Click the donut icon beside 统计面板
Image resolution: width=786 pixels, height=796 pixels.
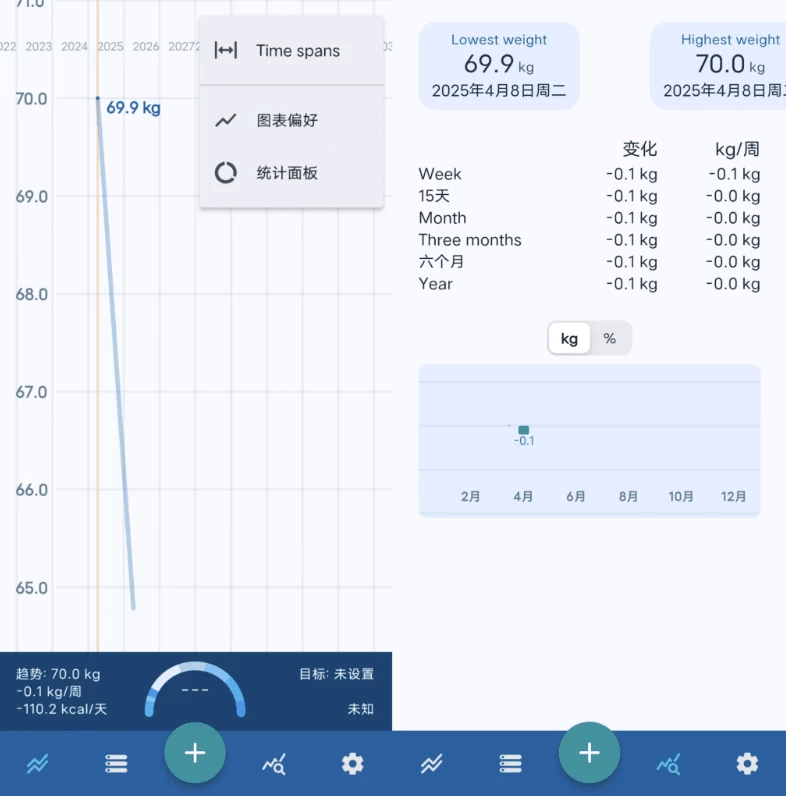pos(226,173)
